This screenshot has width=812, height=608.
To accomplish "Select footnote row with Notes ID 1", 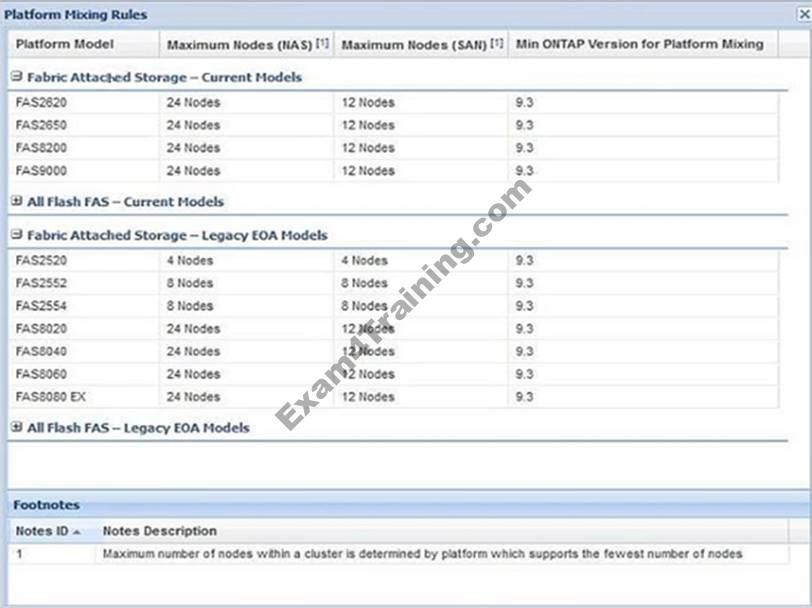I will click(399, 554).
